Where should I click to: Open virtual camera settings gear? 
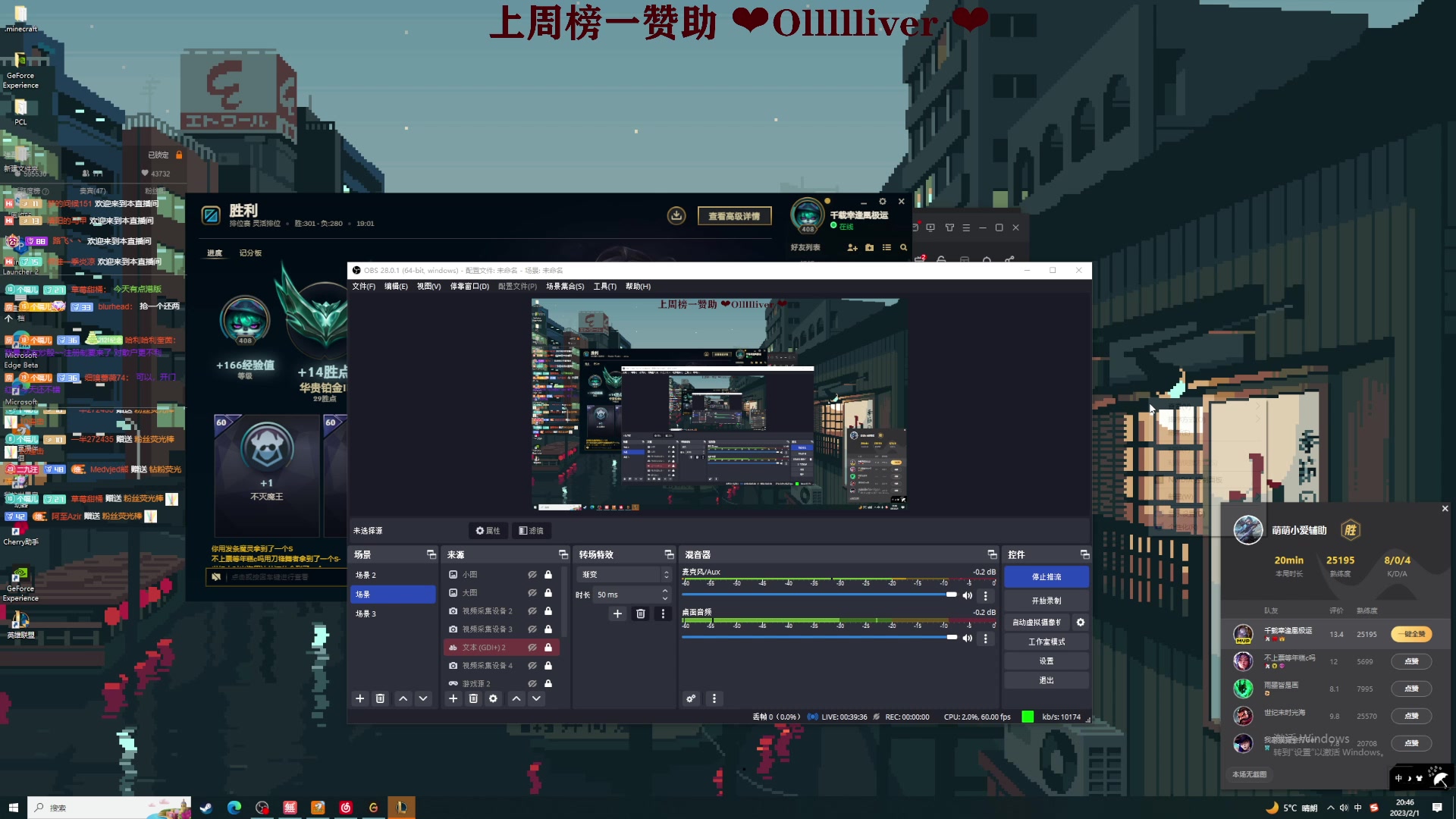[1081, 622]
